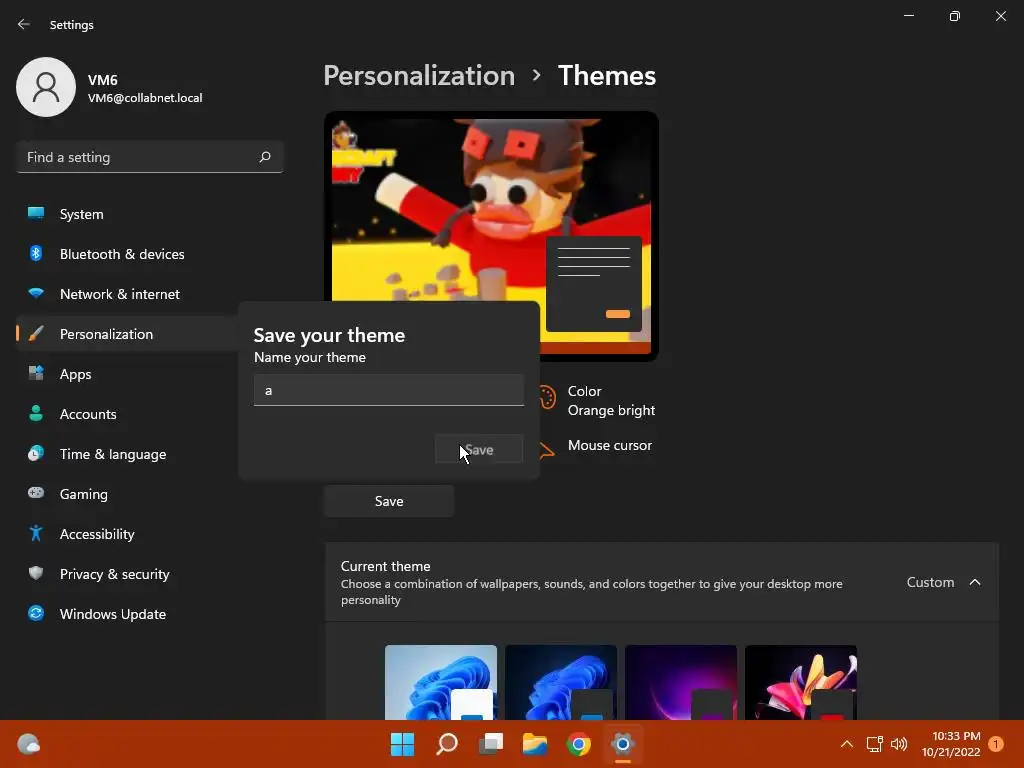The height and width of the screenshot is (768, 1024).
Task: Click the System monitor icon
Action: pos(36,213)
